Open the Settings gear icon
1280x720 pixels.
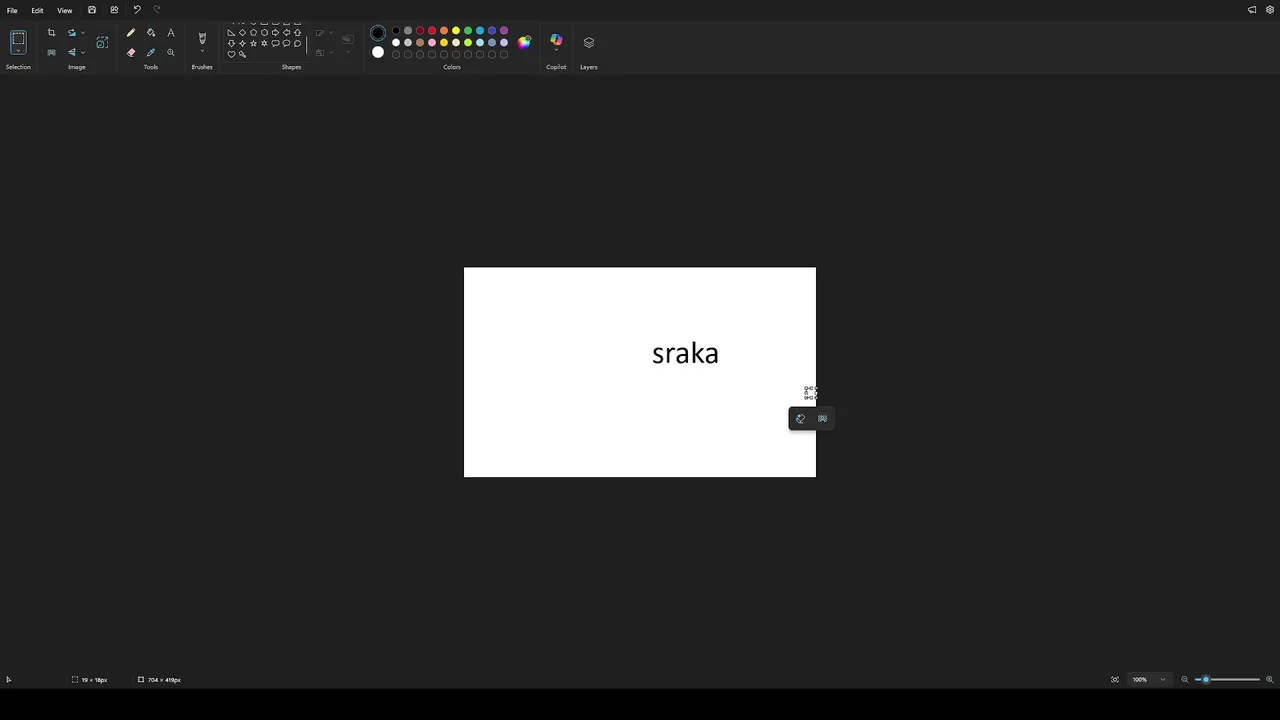(x=1270, y=10)
